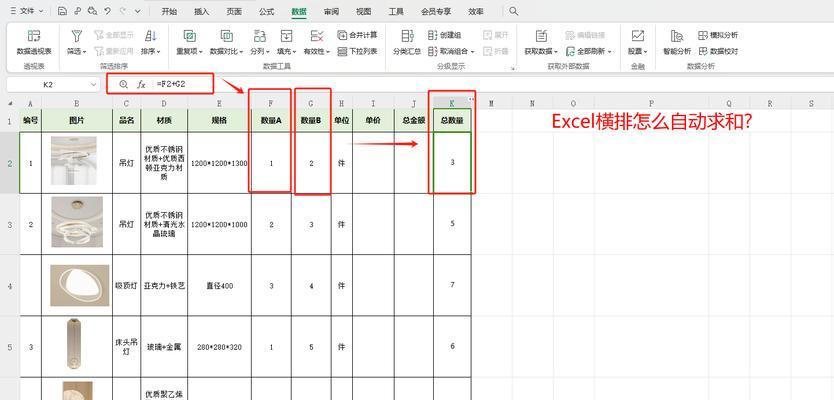
Task: Open the 文件 menu dropdown arrow
Action: point(41,11)
